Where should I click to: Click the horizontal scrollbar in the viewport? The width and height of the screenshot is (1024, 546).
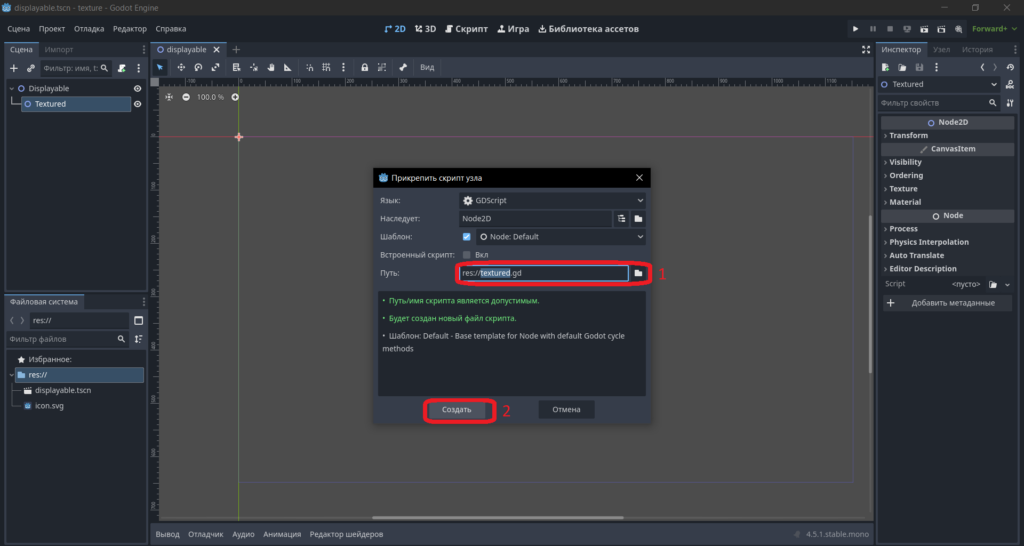pyautogui.click(x=498, y=518)
